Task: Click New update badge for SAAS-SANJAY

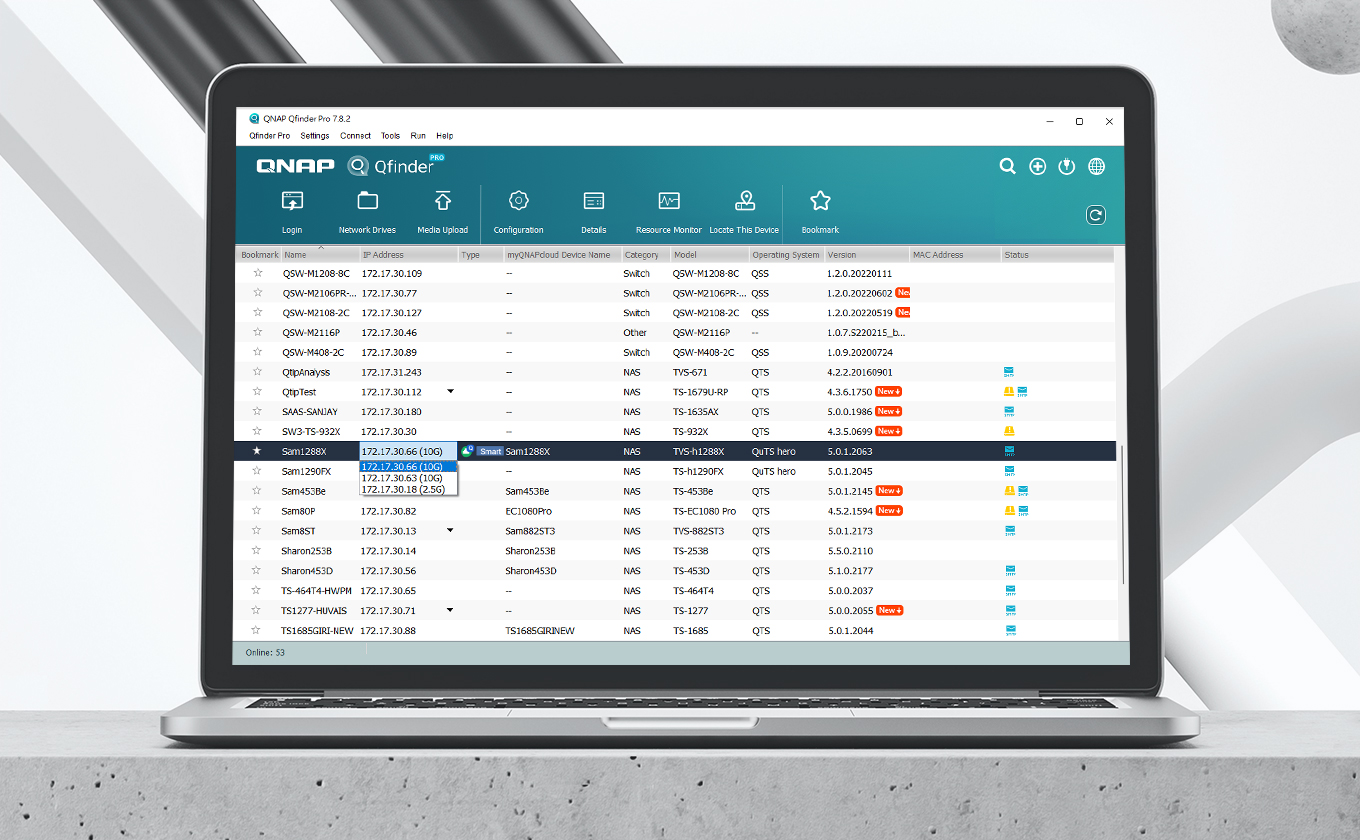Action: coord(888,411)
